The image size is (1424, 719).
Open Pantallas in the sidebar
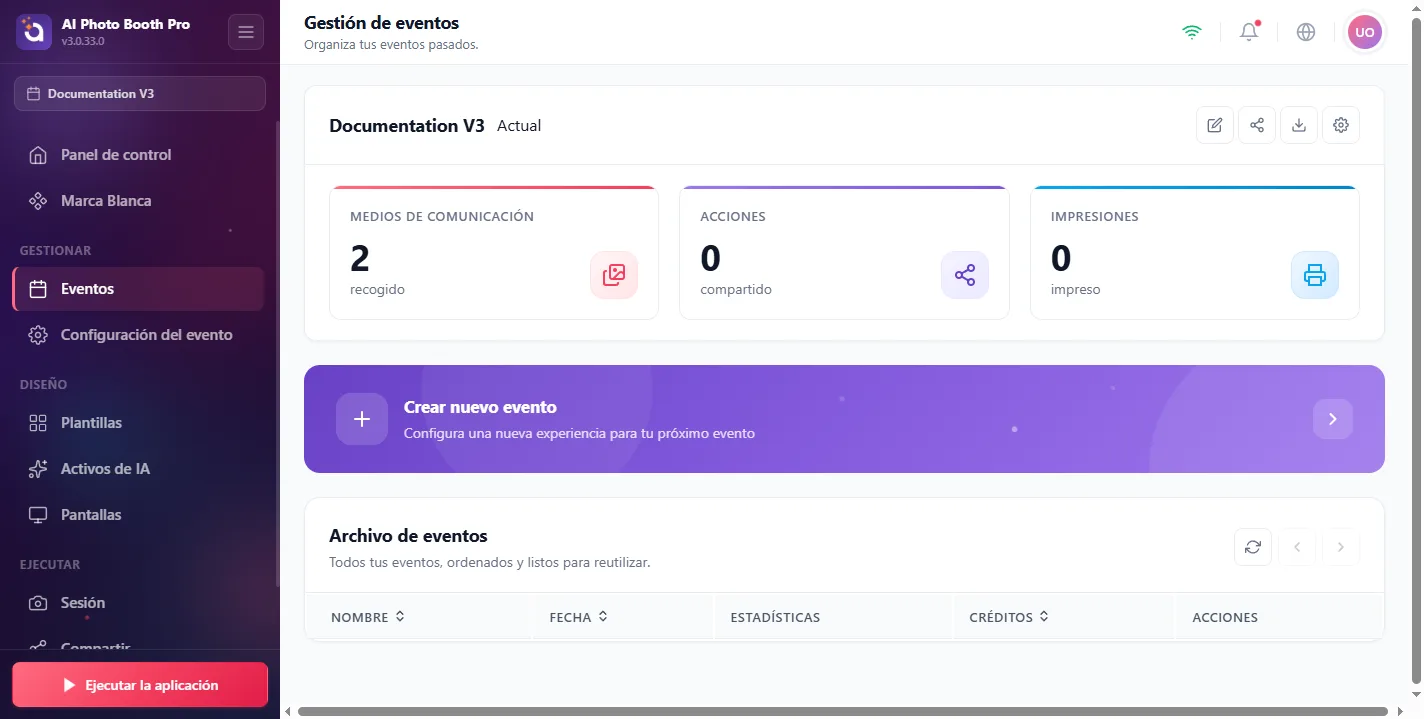pos(138,515)
